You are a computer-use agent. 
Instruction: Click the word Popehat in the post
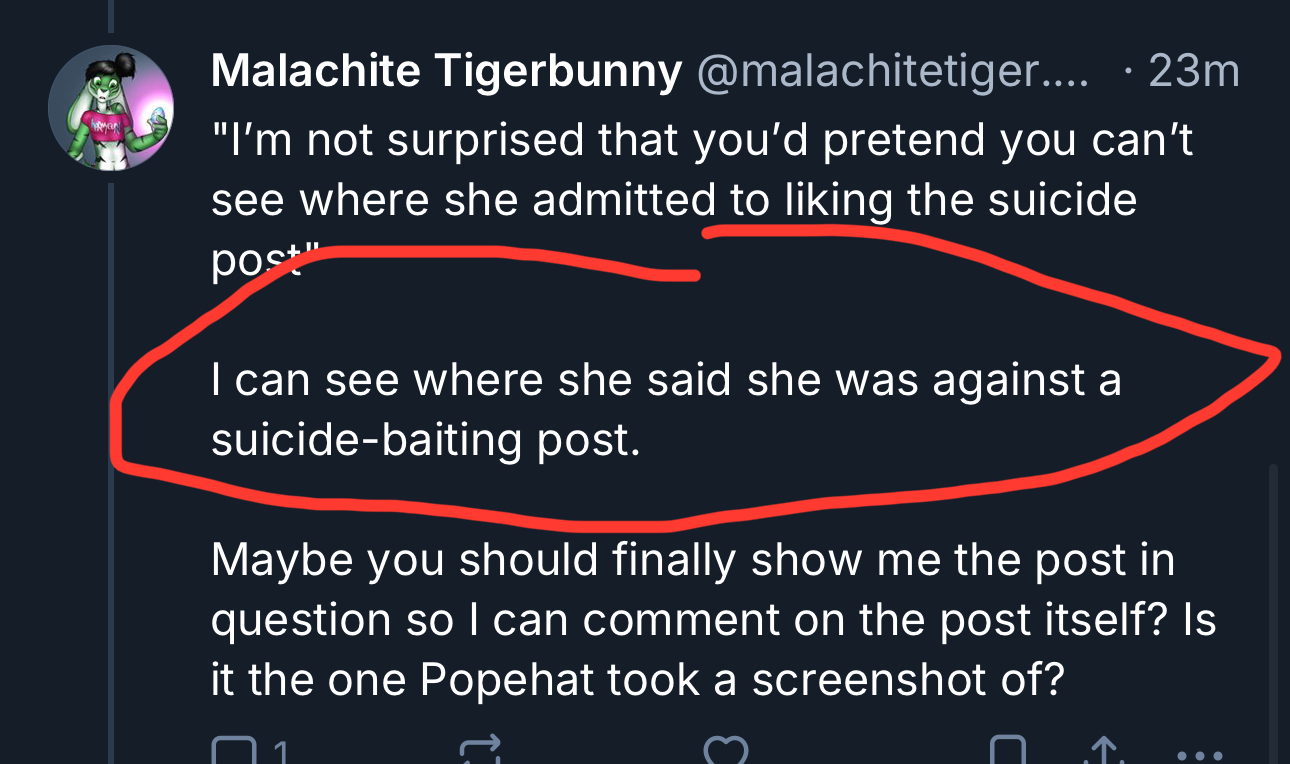coord(503,680)
